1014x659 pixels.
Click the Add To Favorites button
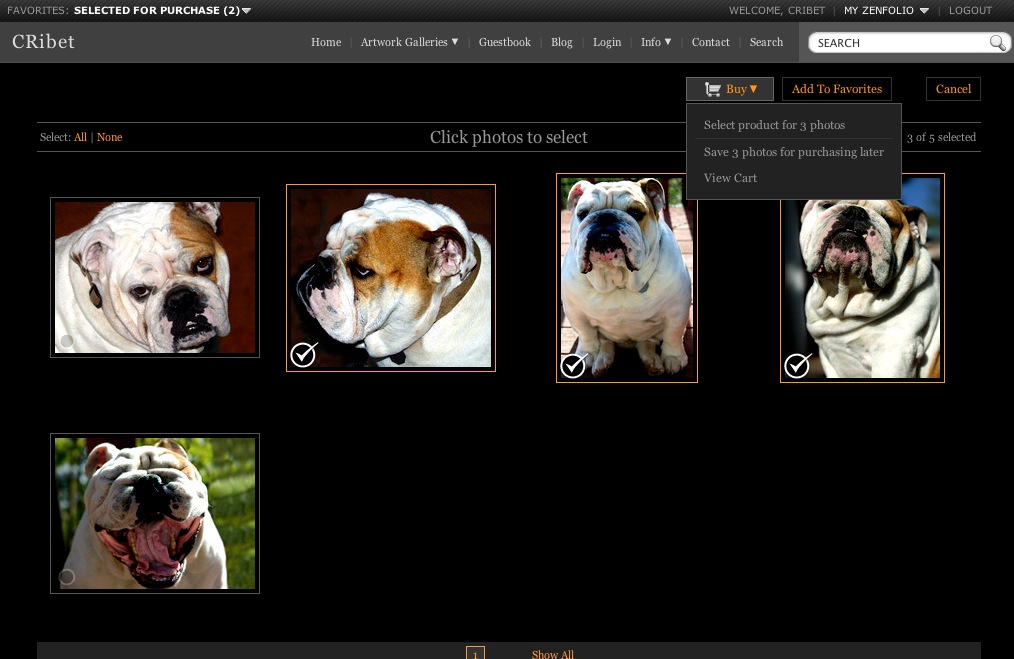point(836,88)
